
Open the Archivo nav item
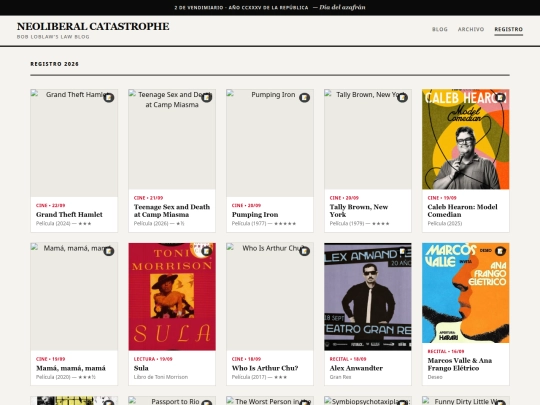click(471, 29)
